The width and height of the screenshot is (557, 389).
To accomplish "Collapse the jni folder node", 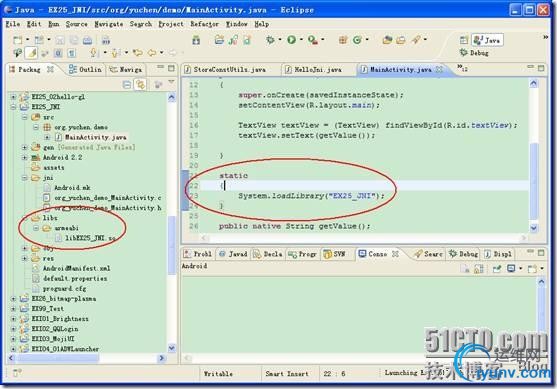I will click(25, 178).
